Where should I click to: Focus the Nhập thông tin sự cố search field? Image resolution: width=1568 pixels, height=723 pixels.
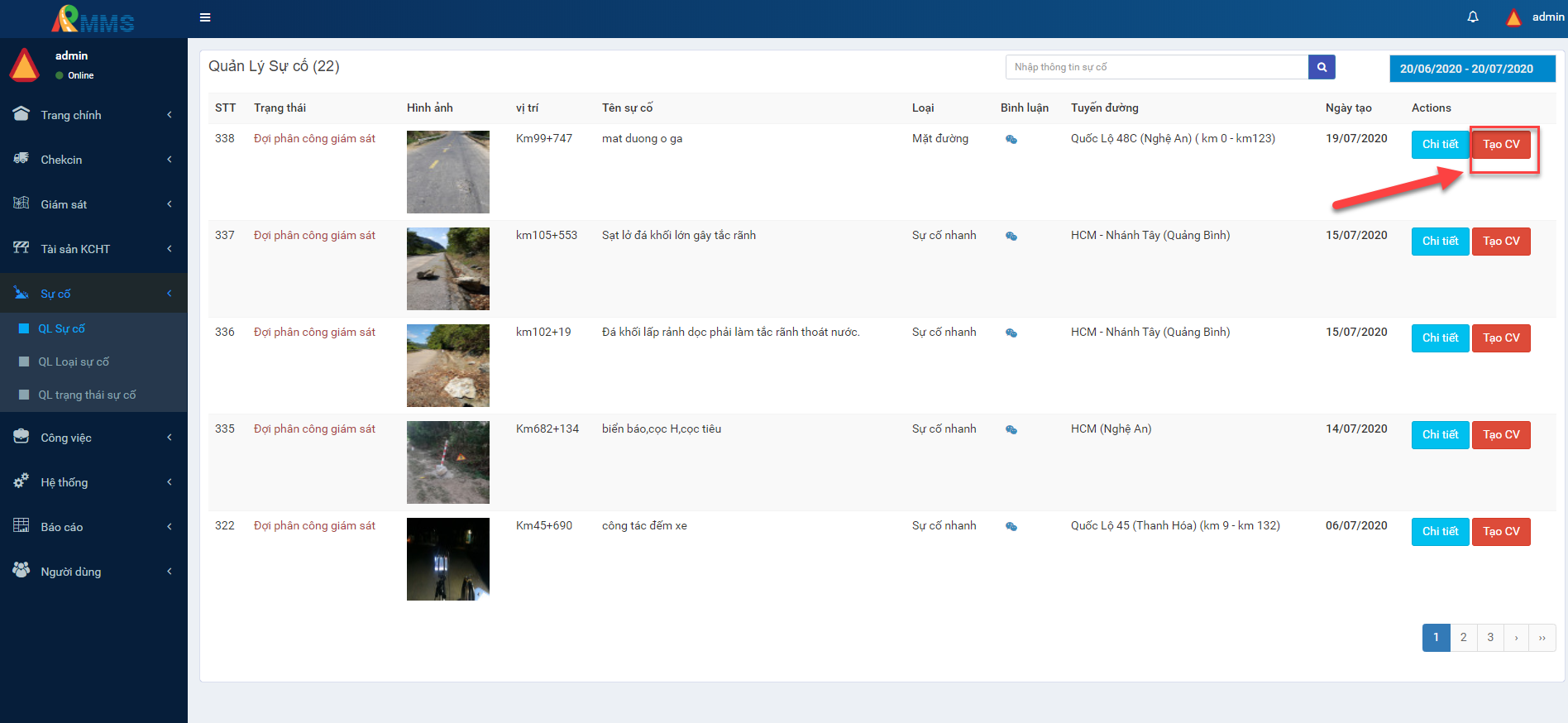click(1157, 67)
